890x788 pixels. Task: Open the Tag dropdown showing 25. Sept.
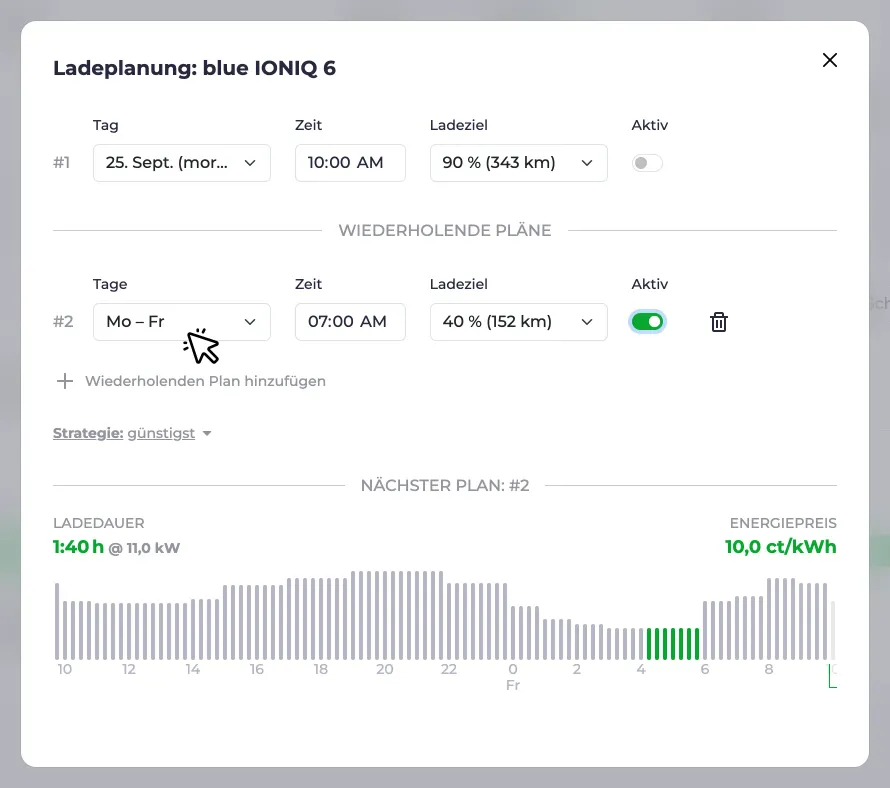pos(182,163)
